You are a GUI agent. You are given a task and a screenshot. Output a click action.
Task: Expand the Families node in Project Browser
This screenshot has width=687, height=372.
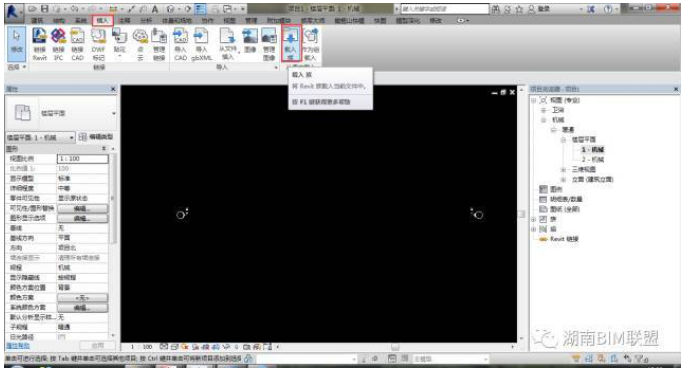coord(534,219)
